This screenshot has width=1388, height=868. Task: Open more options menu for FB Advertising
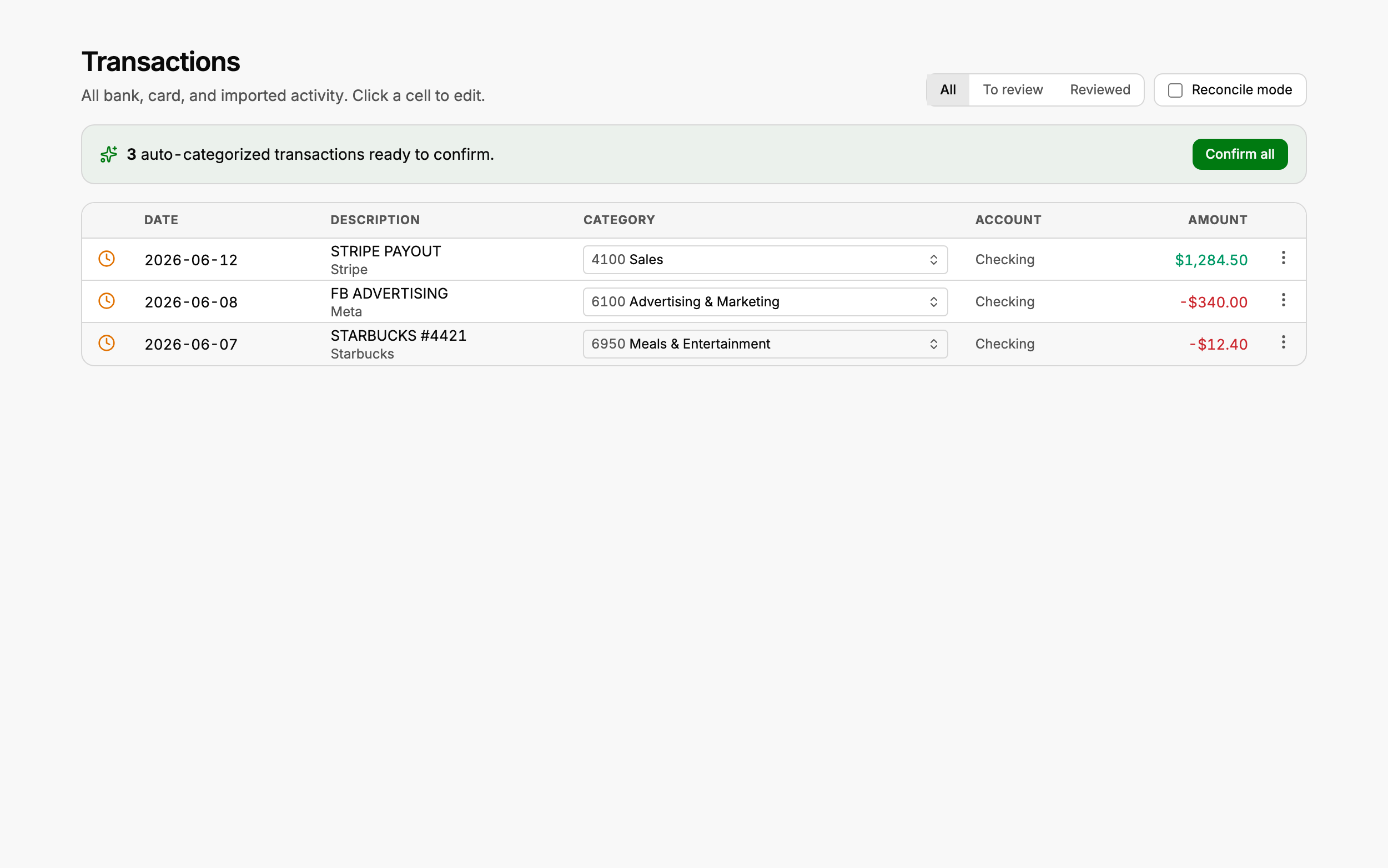pyautogui.click(x=1283, y=300)
